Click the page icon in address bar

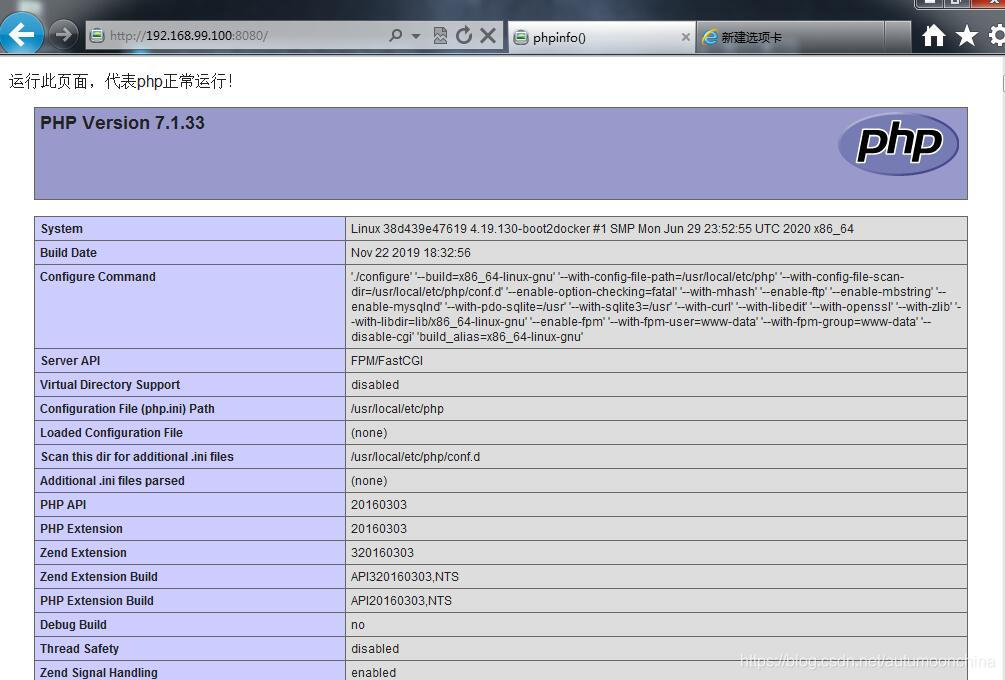97,35
